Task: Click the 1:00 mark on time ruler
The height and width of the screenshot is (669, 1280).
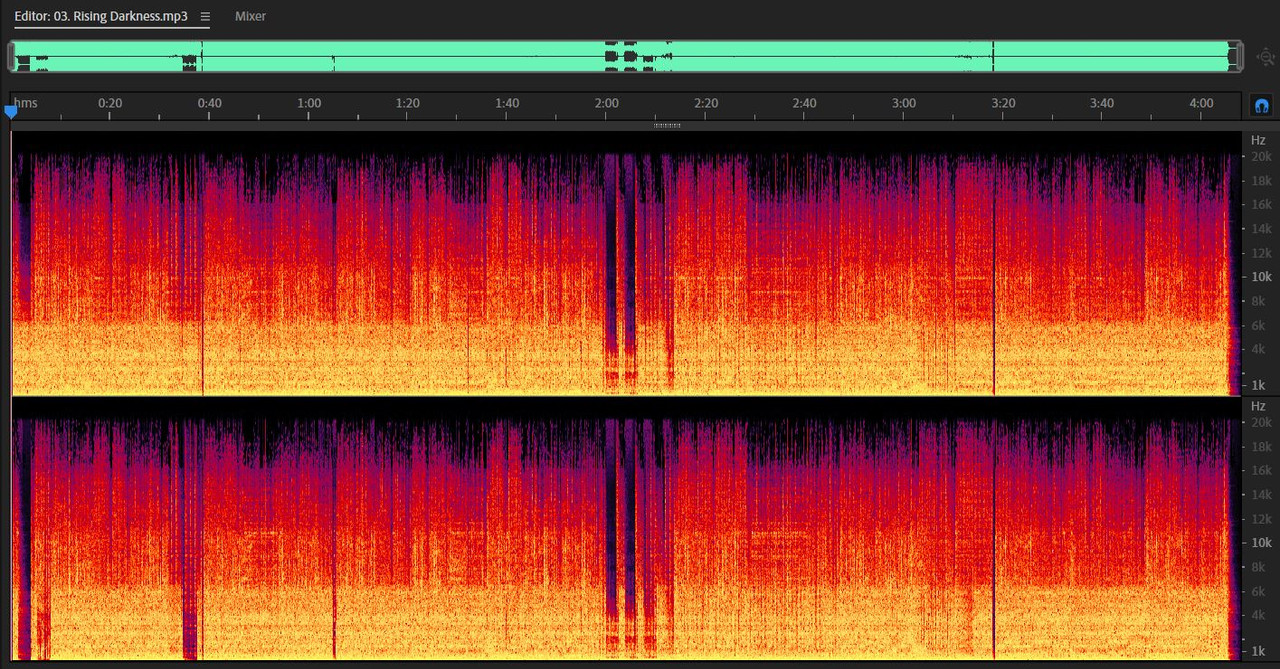Action: tap(309, 103)
